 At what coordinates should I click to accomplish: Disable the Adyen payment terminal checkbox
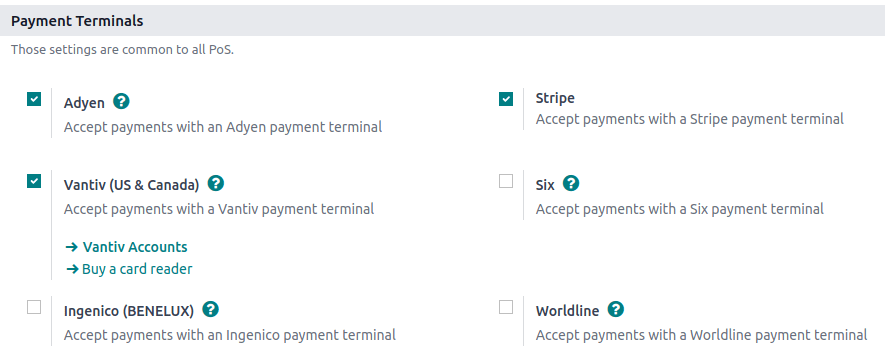(x=34, y=99)
